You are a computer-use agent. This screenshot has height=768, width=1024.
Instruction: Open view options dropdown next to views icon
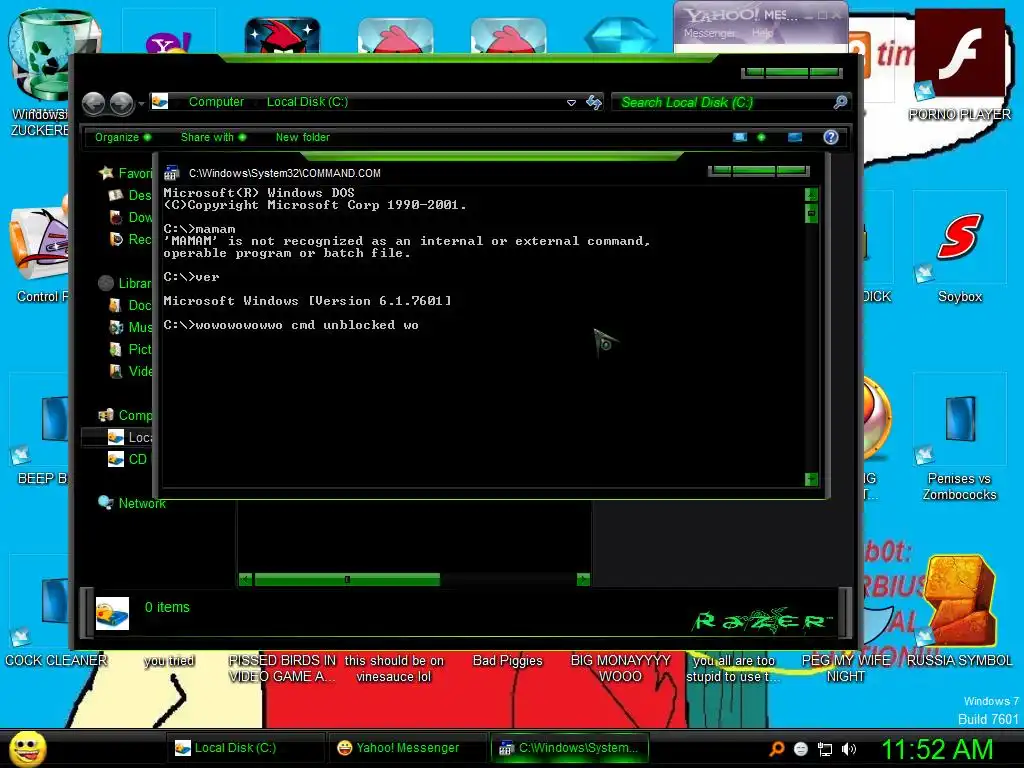(761, 137)
